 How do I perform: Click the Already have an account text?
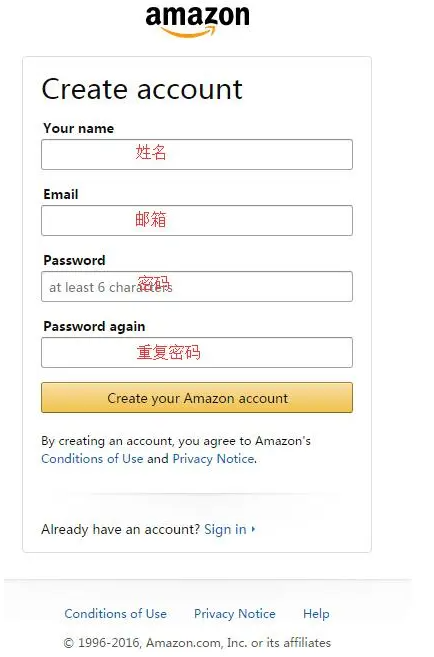(x=121, y=530)
